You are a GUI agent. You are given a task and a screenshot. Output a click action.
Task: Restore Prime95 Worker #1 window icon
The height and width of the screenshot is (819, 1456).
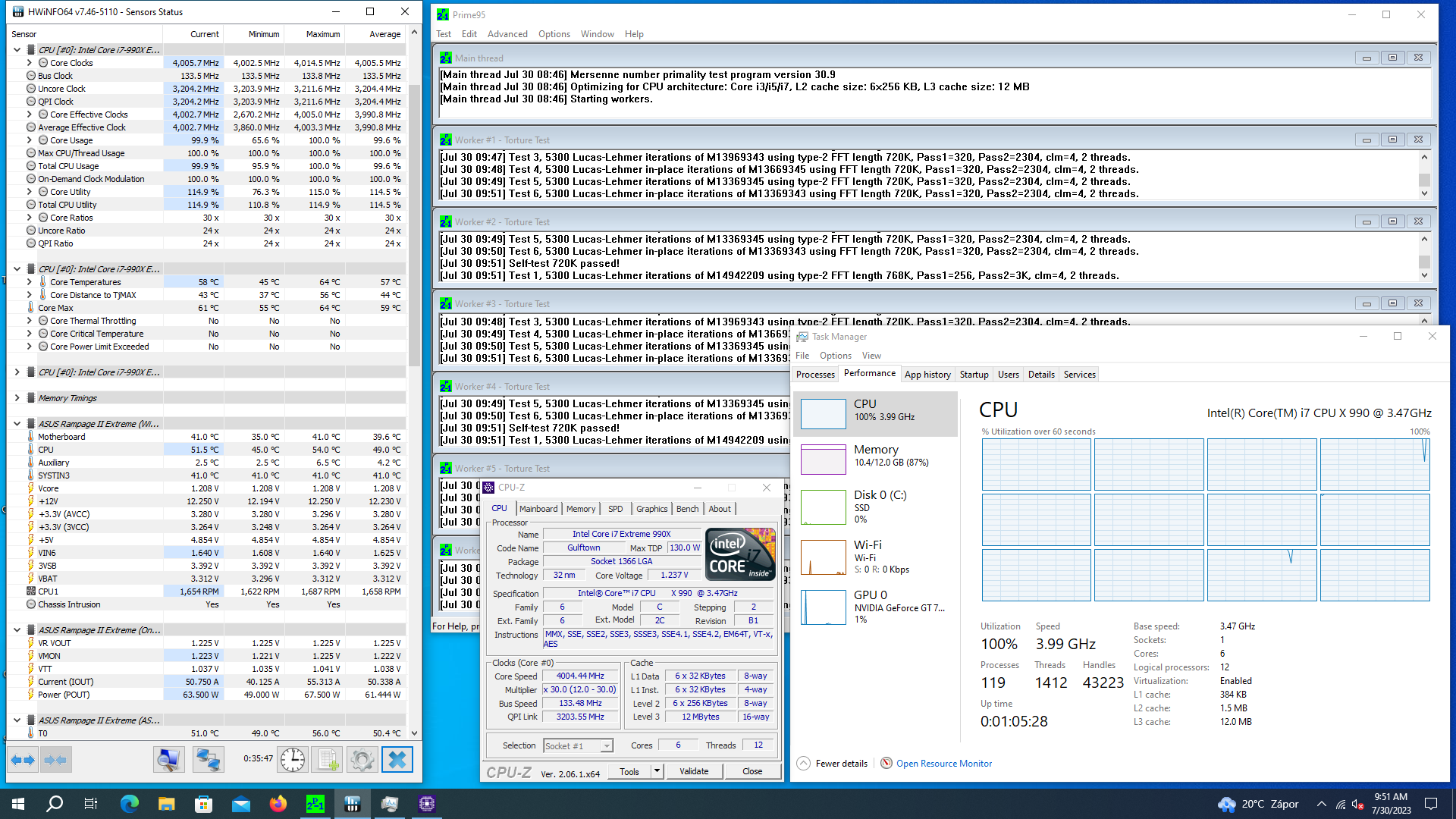click(x=1392, y=140)
